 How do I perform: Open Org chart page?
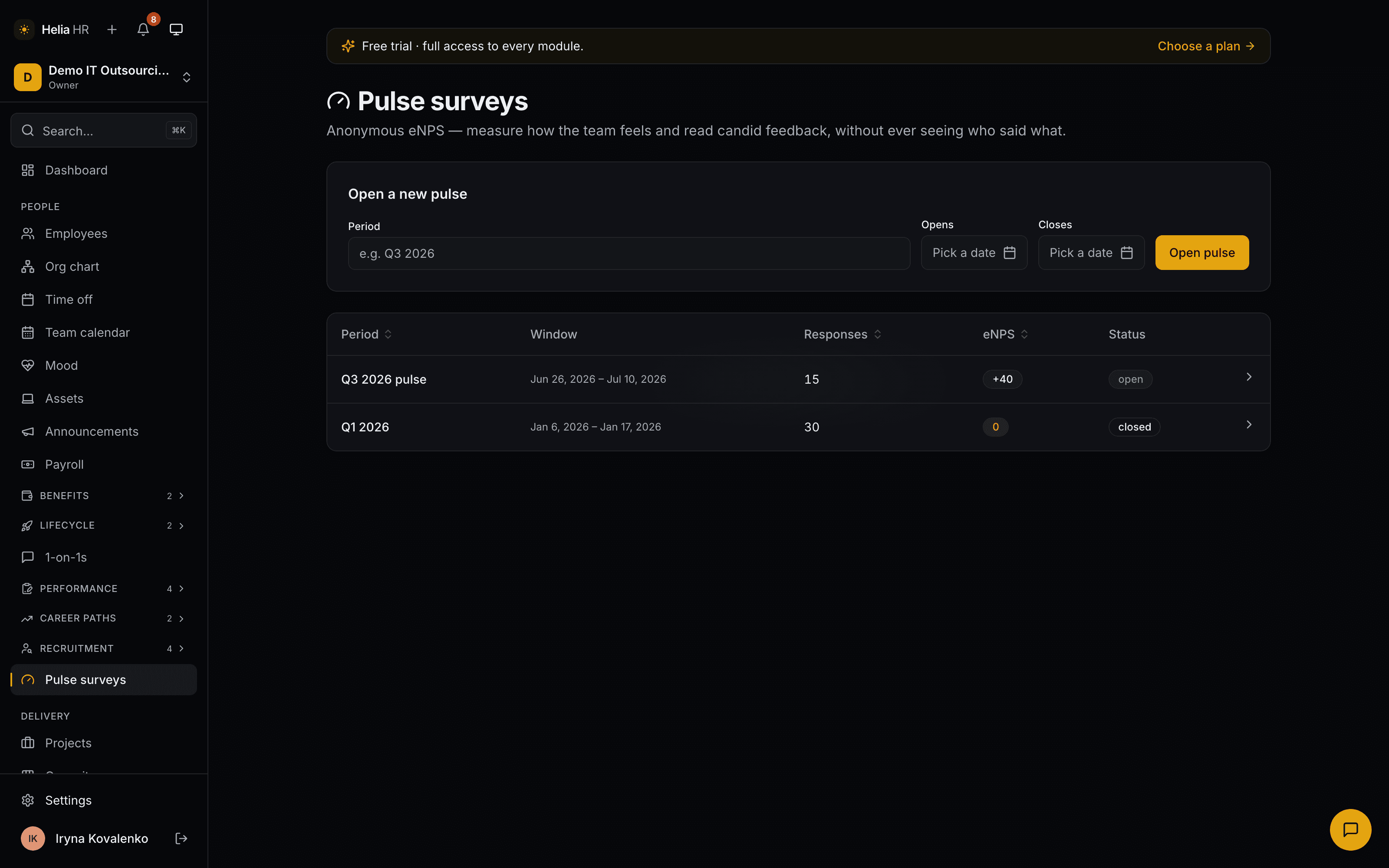[103, 266]
